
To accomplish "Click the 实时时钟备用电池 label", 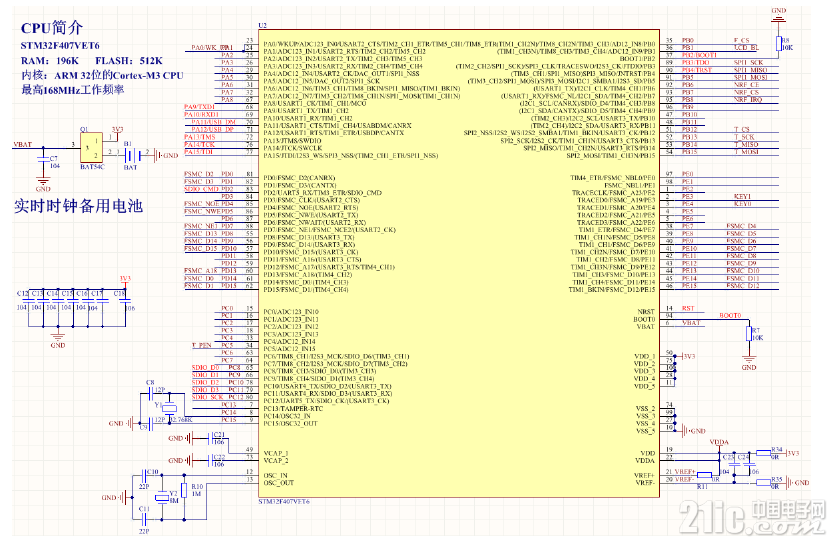I will [79, 206].
